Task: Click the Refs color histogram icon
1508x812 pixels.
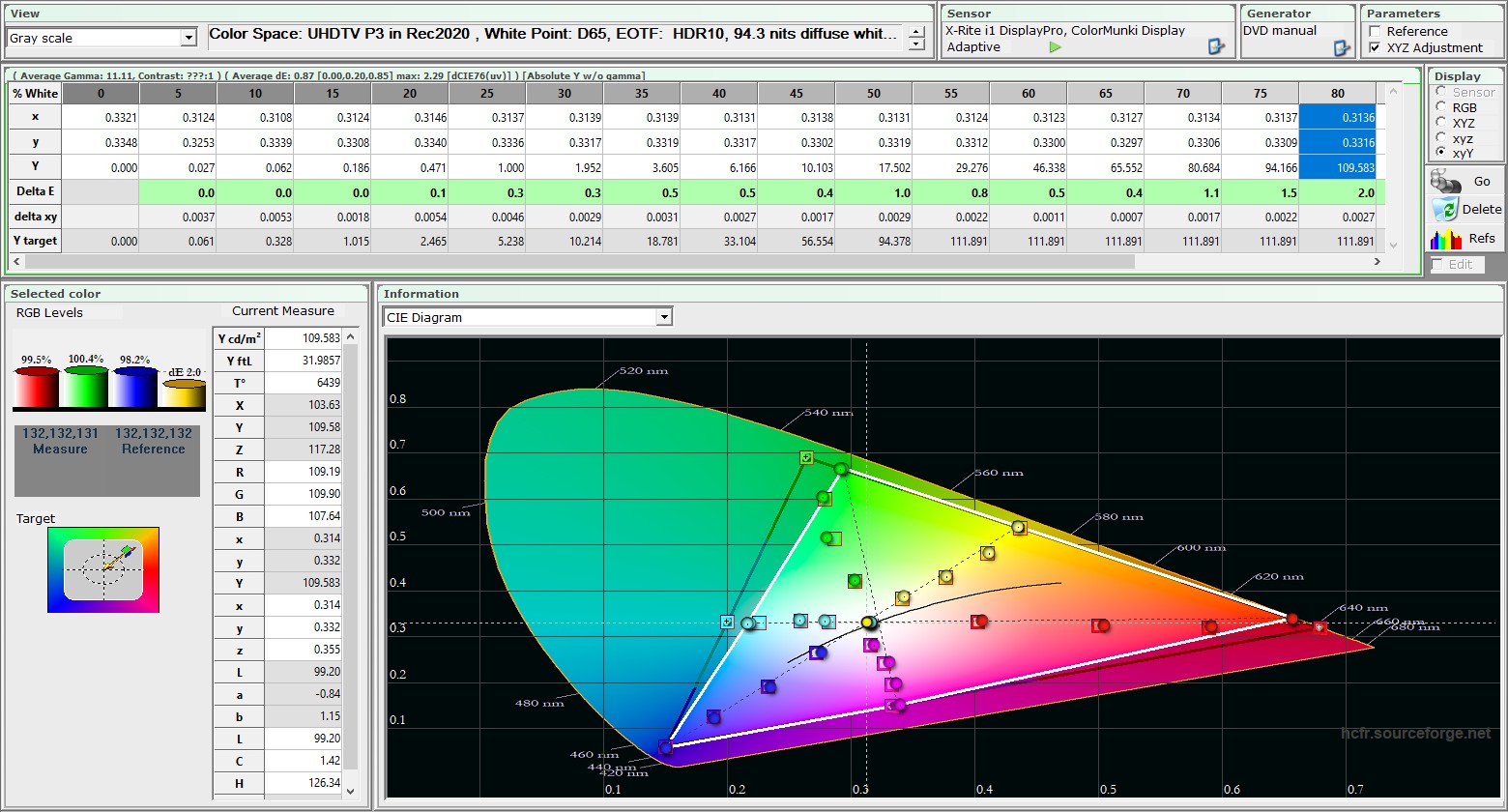Action: (x=1445, y=238)
